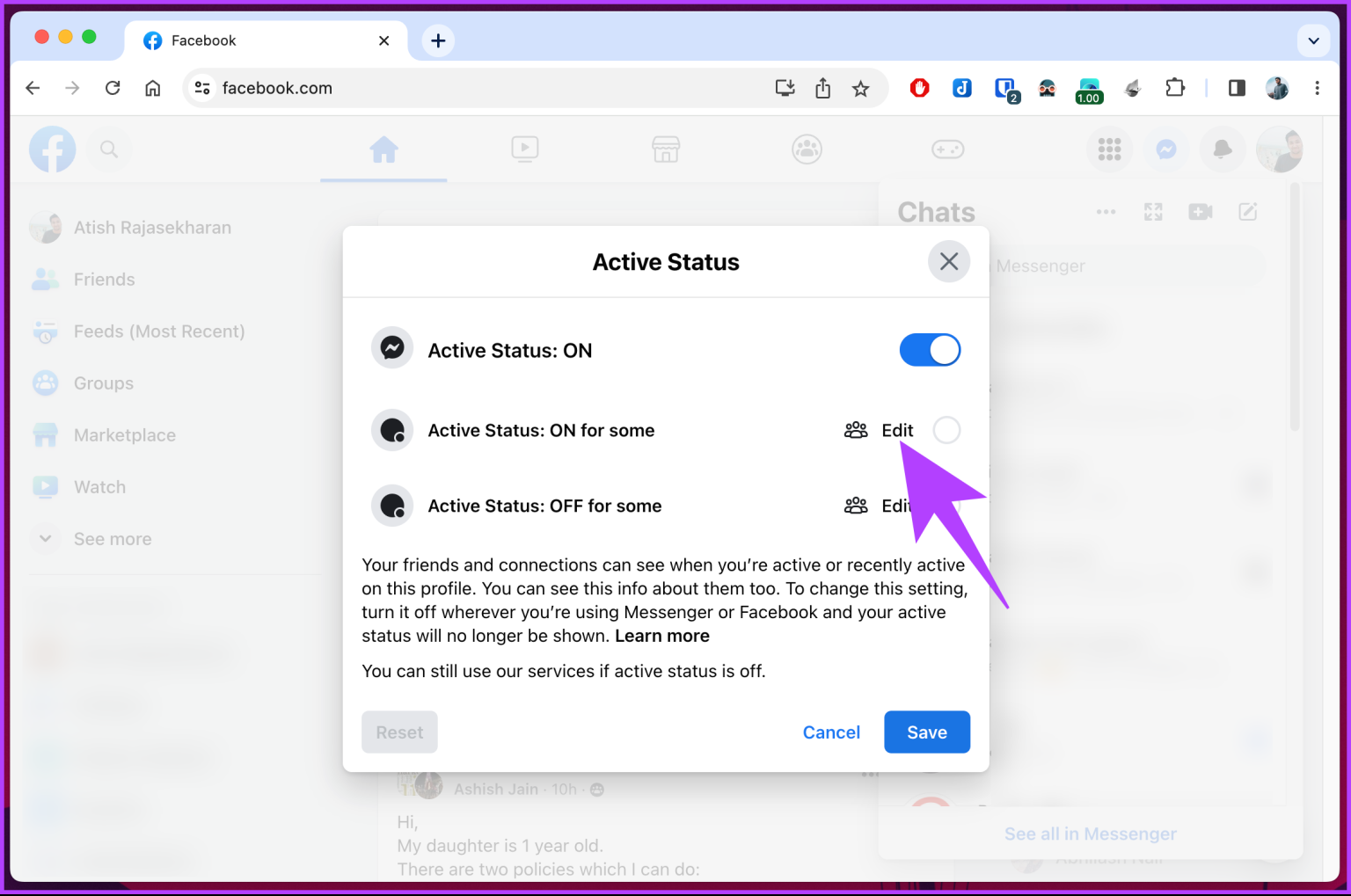Image resolution: width=1351 pixels, height=896 pixels.
Task: Open the Gaming section icon
Action: coord(948,149)
